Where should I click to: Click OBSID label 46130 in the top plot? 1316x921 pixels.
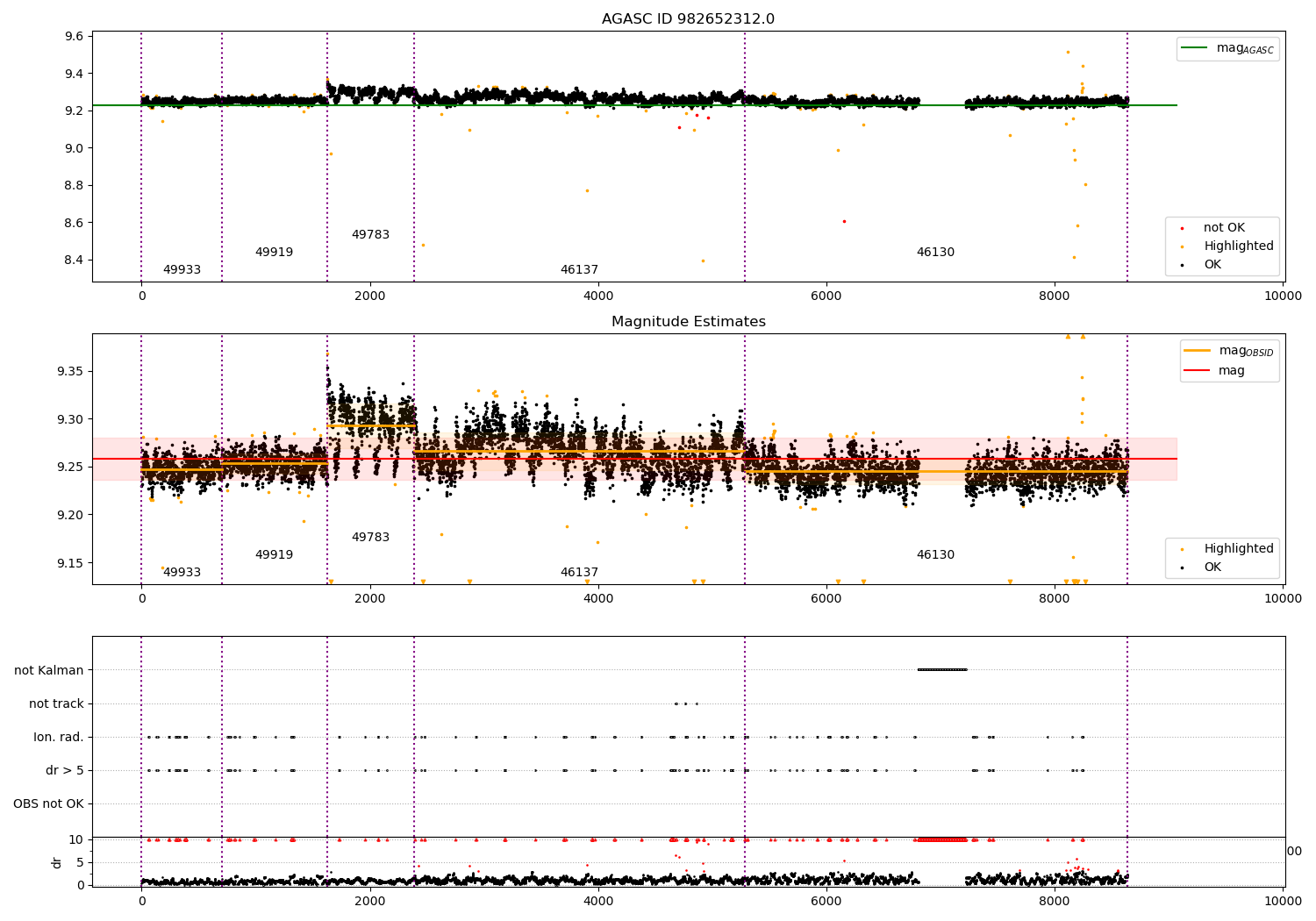[x=935, y=253]
